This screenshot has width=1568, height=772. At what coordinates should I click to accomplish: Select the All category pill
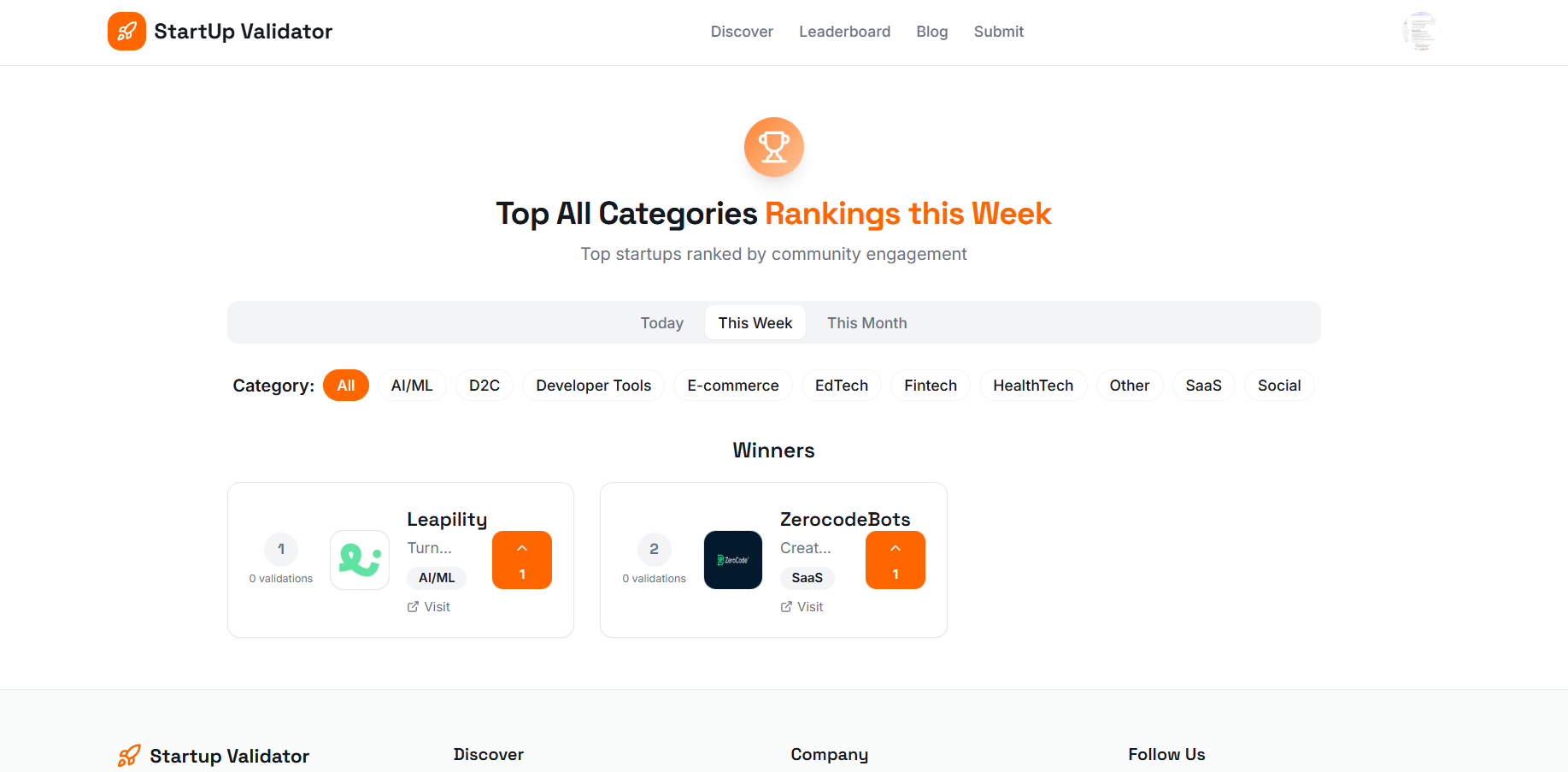pyautogui.click(x=345, y=385)
